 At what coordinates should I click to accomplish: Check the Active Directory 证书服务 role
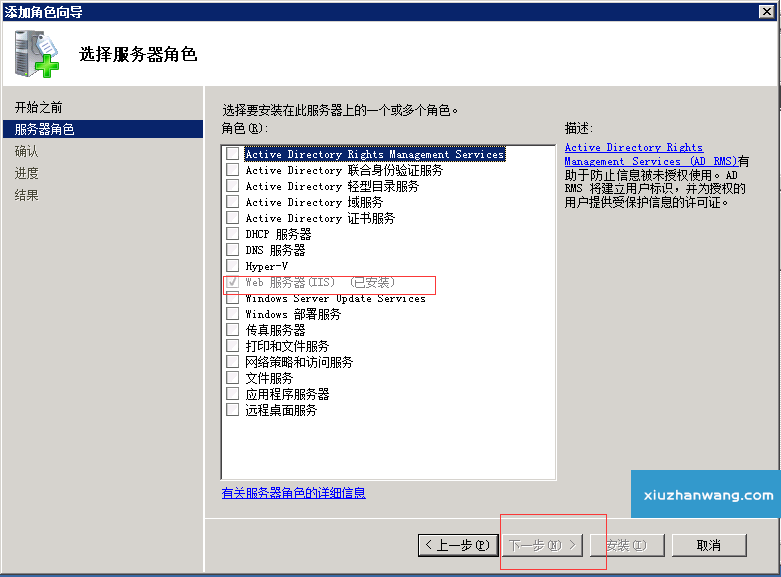tap(233, 218)
